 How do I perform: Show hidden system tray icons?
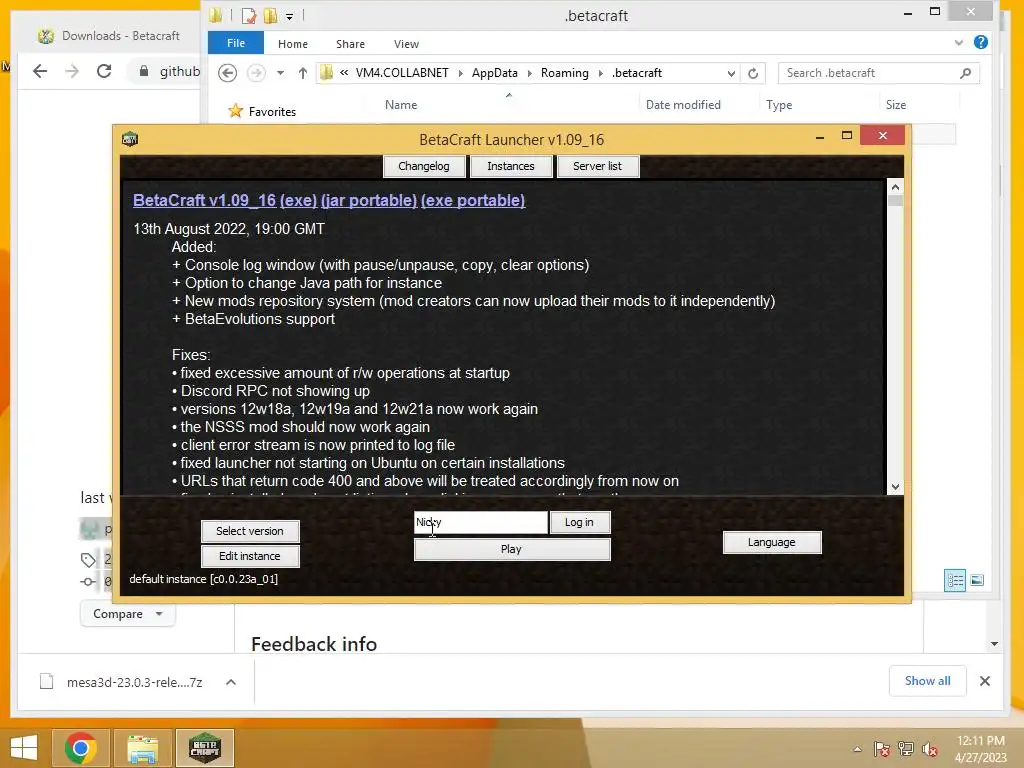[x=857, y=749]
